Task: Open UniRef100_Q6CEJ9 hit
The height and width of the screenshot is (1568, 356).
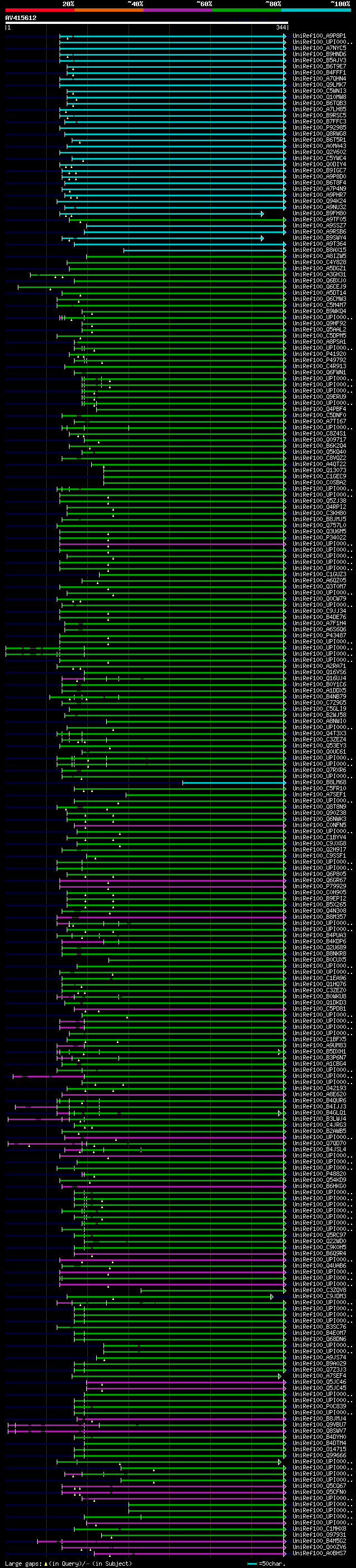Action: [x=319, y=286]
